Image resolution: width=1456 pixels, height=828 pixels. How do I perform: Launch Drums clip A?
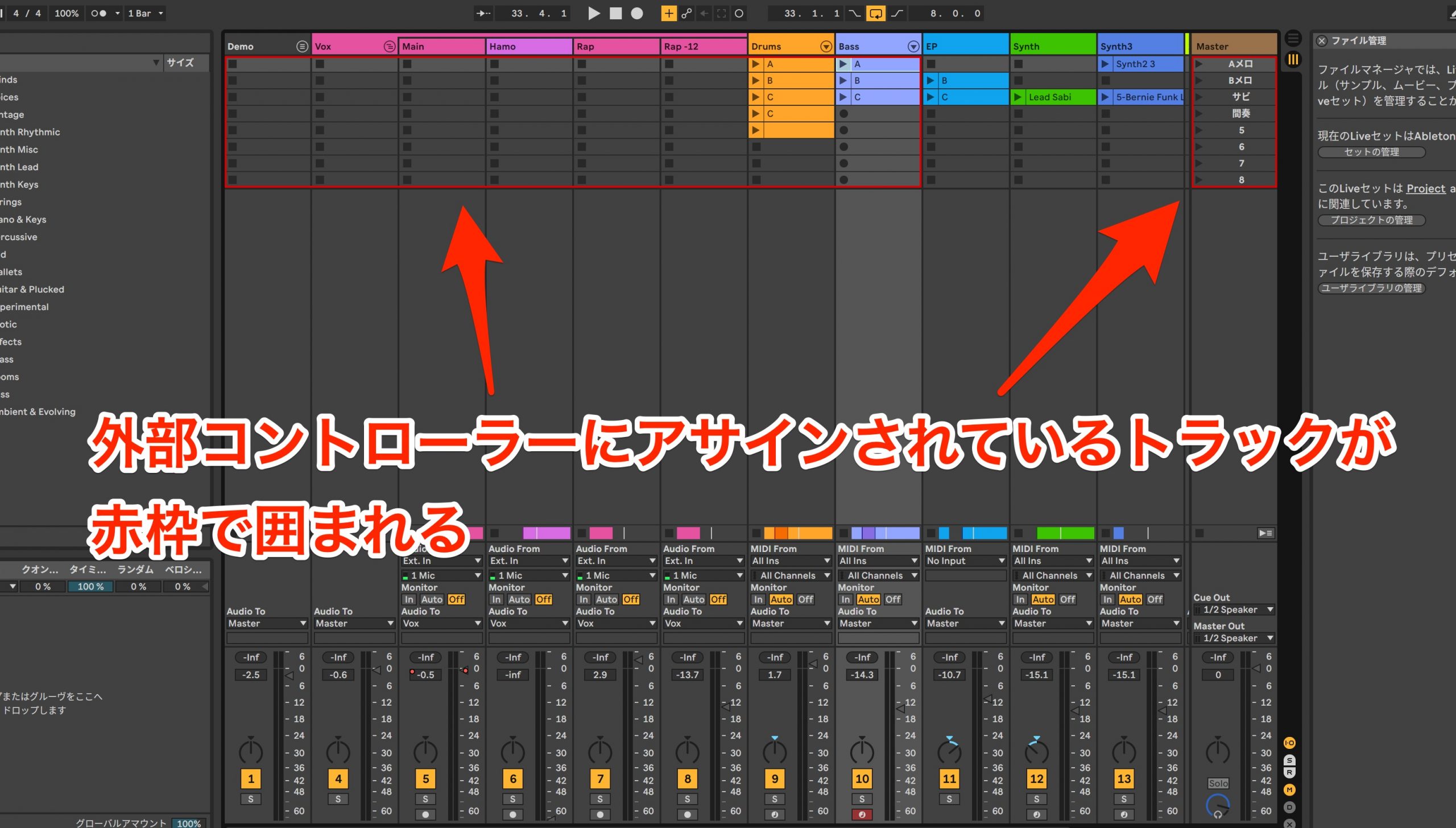(756, 64)
